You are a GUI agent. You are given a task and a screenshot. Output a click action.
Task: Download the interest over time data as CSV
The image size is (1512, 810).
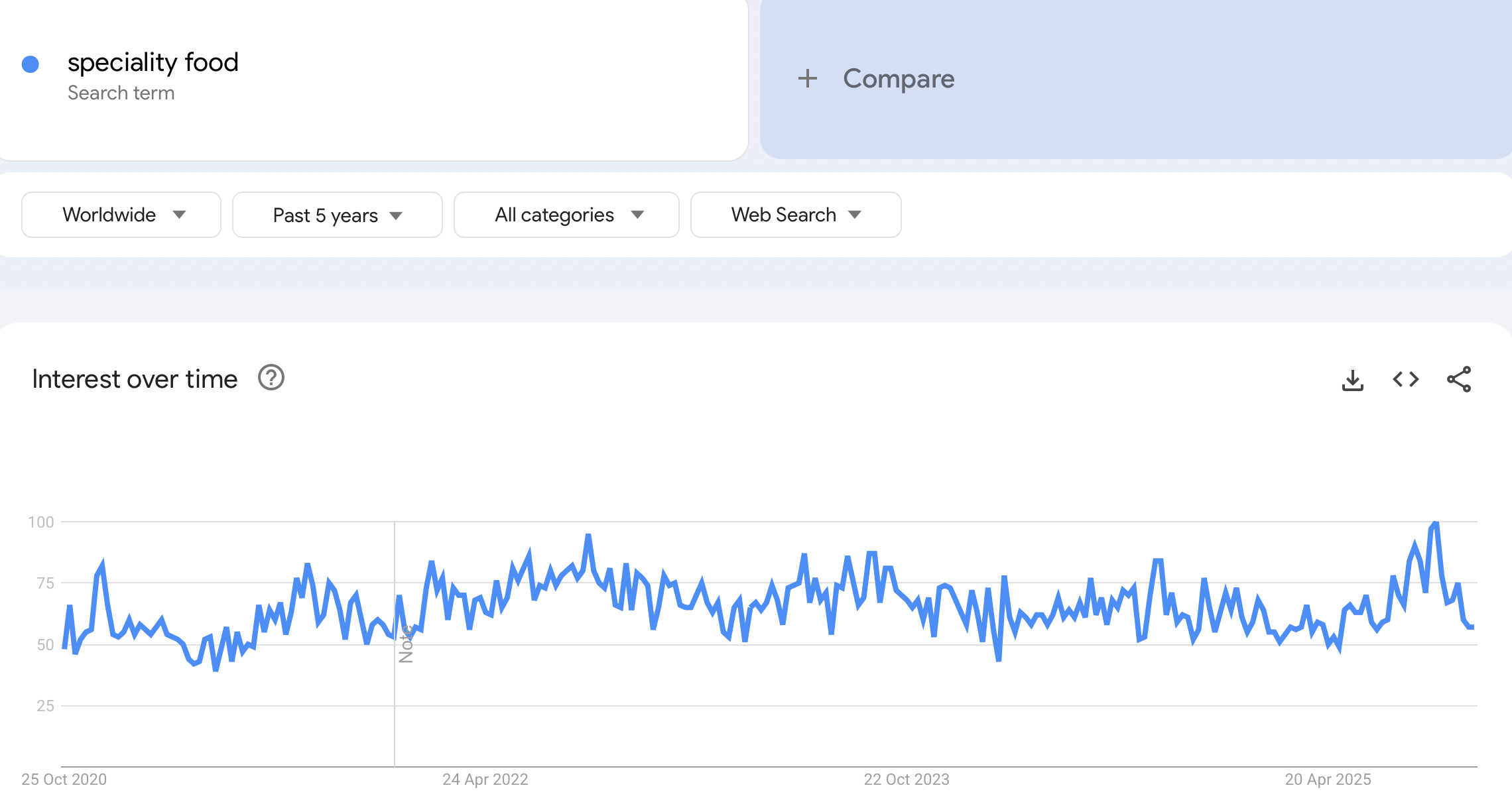[x=1352, y=380]
